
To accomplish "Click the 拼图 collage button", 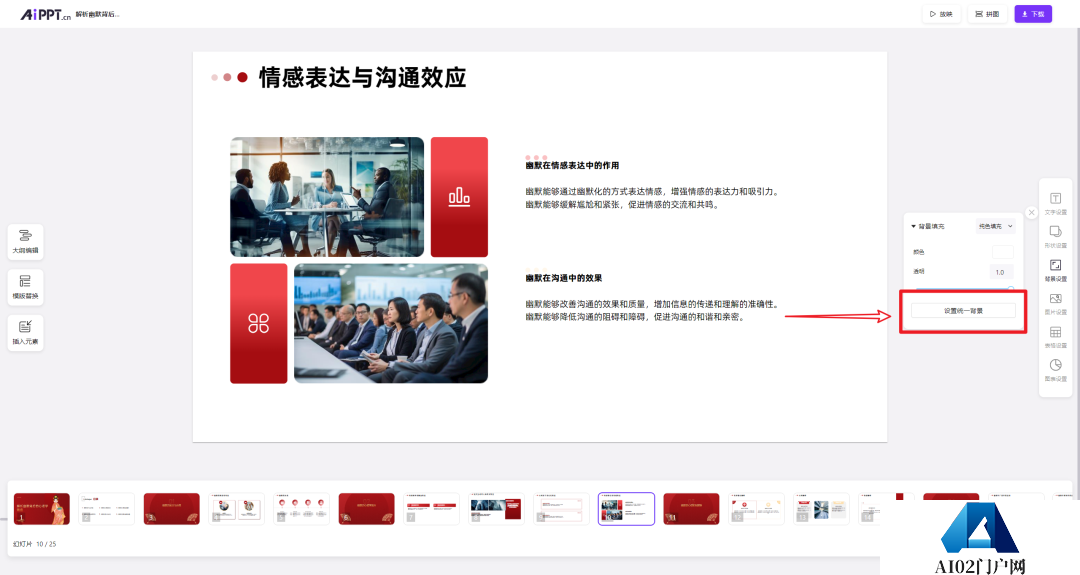I will click(x=987, y=14).
